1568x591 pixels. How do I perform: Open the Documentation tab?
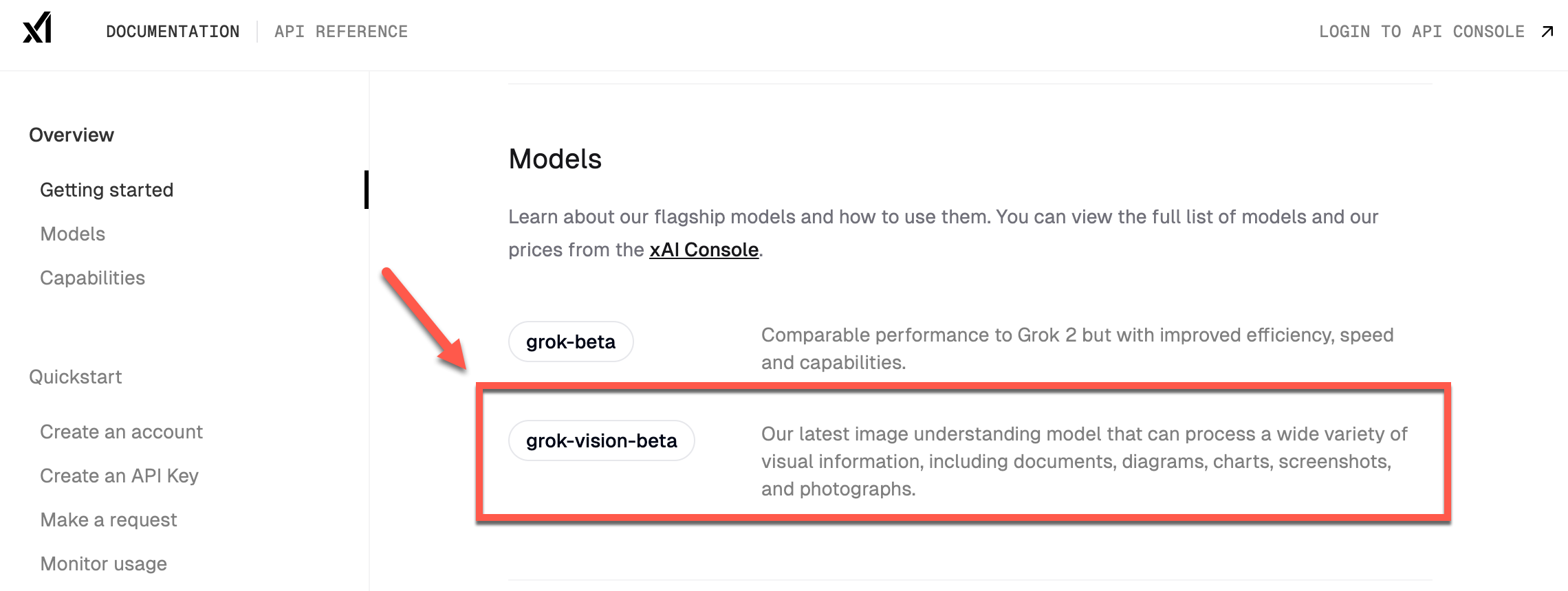[173, 32]
